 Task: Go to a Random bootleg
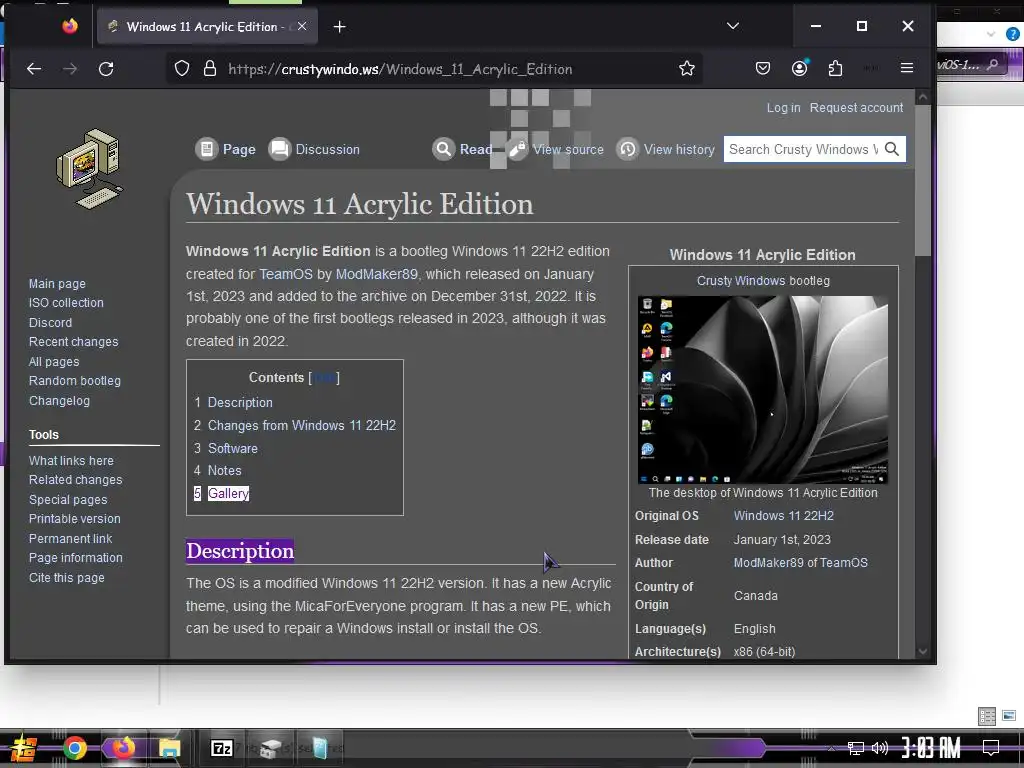74,381
